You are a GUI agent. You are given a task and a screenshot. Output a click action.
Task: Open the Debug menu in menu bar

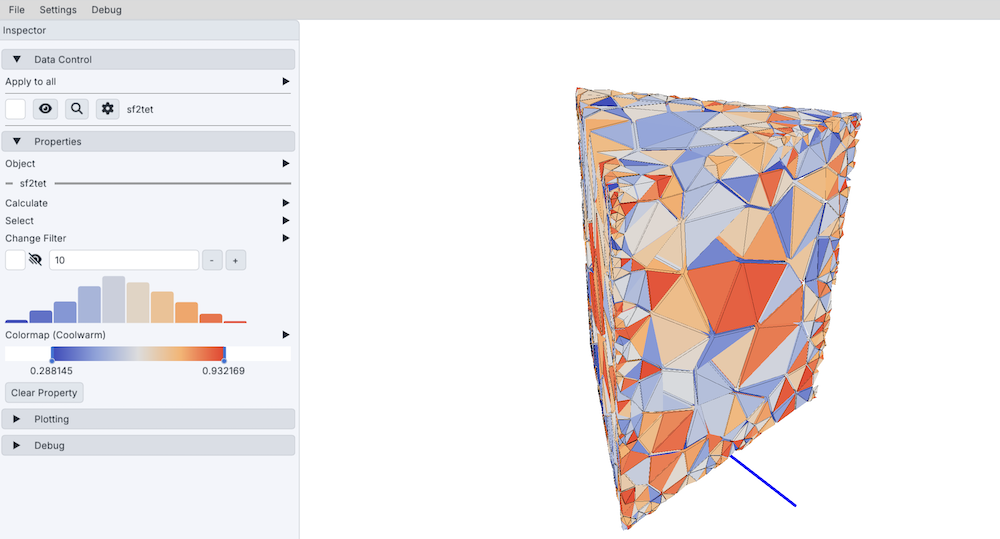pos(107,10)
